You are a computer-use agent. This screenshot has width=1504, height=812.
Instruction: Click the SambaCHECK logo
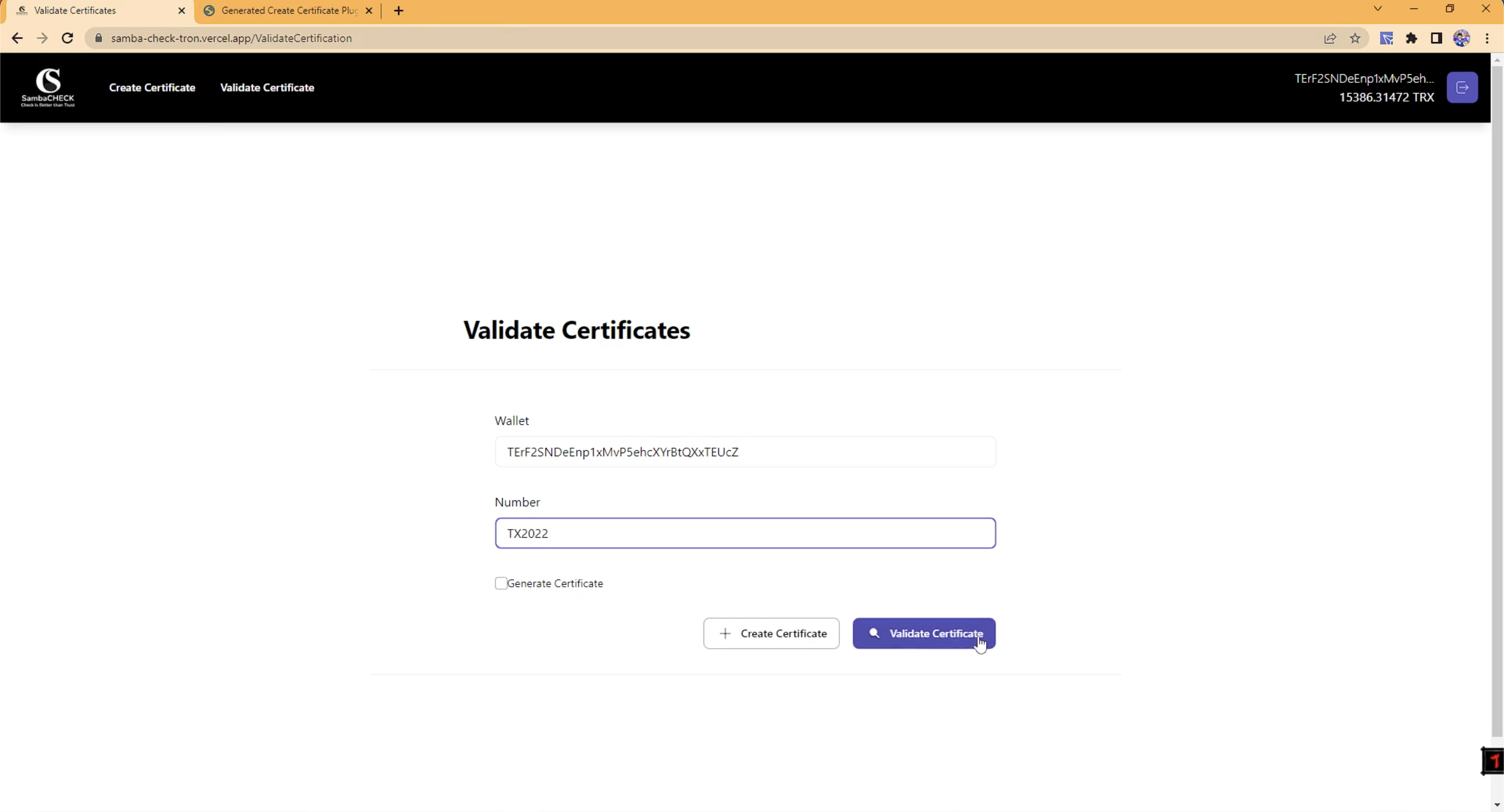point(48,88)
